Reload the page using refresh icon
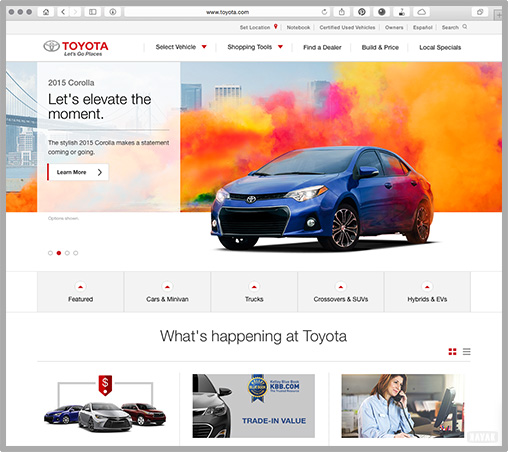 [324, 12]
